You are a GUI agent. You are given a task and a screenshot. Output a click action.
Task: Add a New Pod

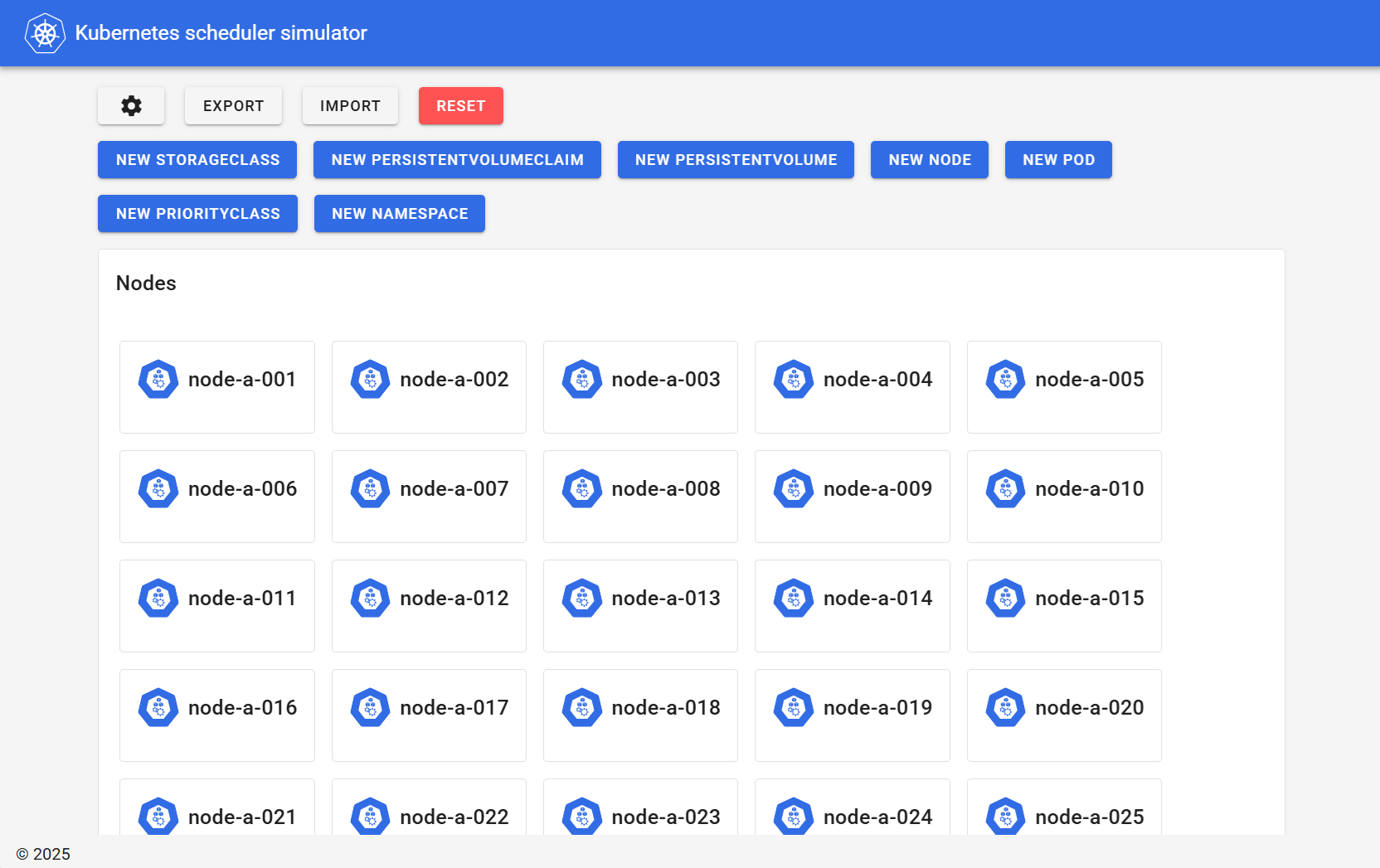tap(1058, 160)
